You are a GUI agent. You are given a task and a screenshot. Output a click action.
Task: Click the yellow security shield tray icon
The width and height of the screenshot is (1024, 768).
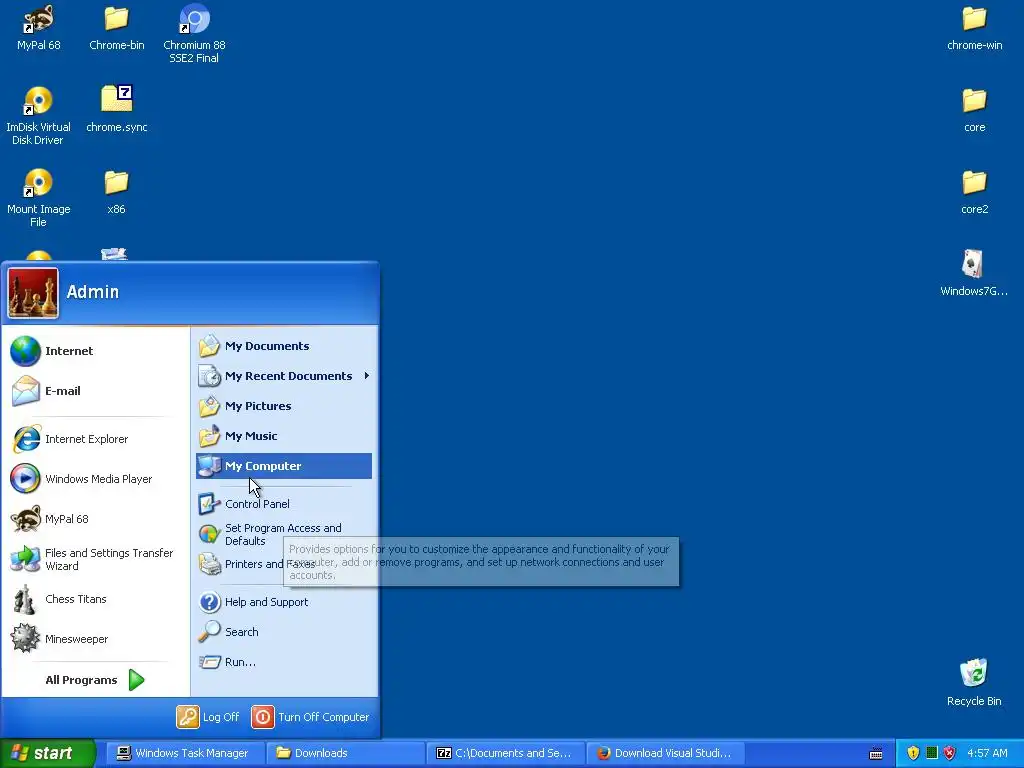(x=913, y=753)
